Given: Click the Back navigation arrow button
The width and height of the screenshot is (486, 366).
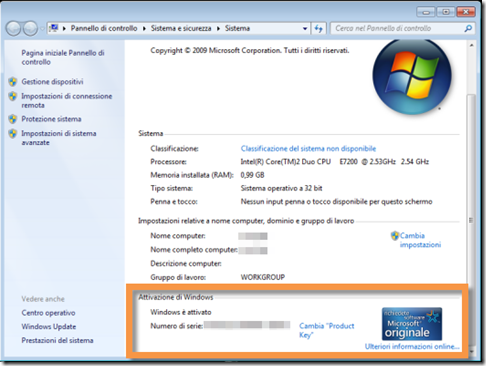Looking at the screenshot, I should pos(14,29).
